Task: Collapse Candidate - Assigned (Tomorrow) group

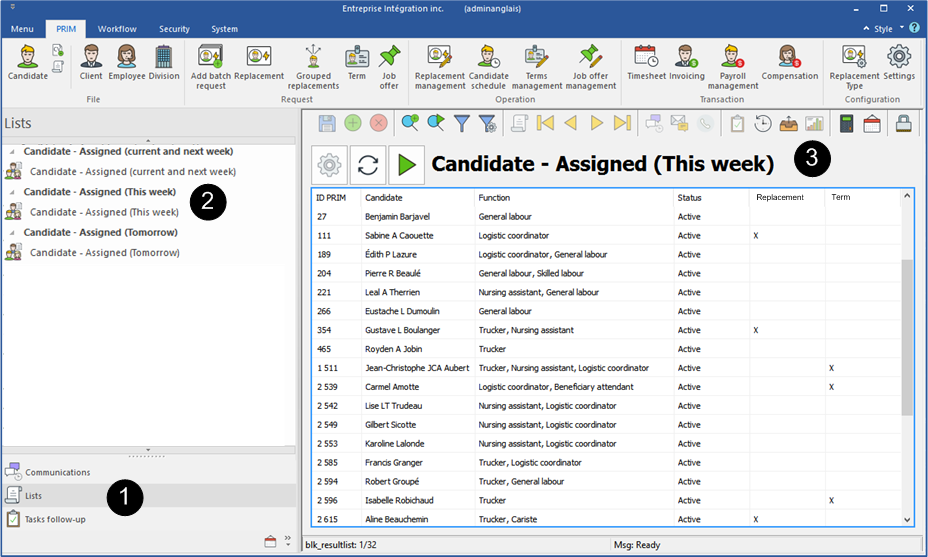Action: [12, 233]
